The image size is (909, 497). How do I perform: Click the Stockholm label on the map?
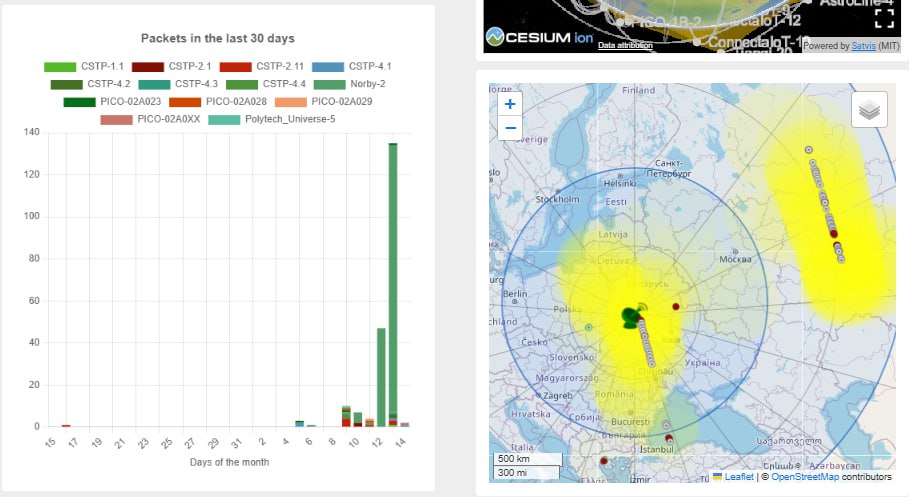click(557, 199)
